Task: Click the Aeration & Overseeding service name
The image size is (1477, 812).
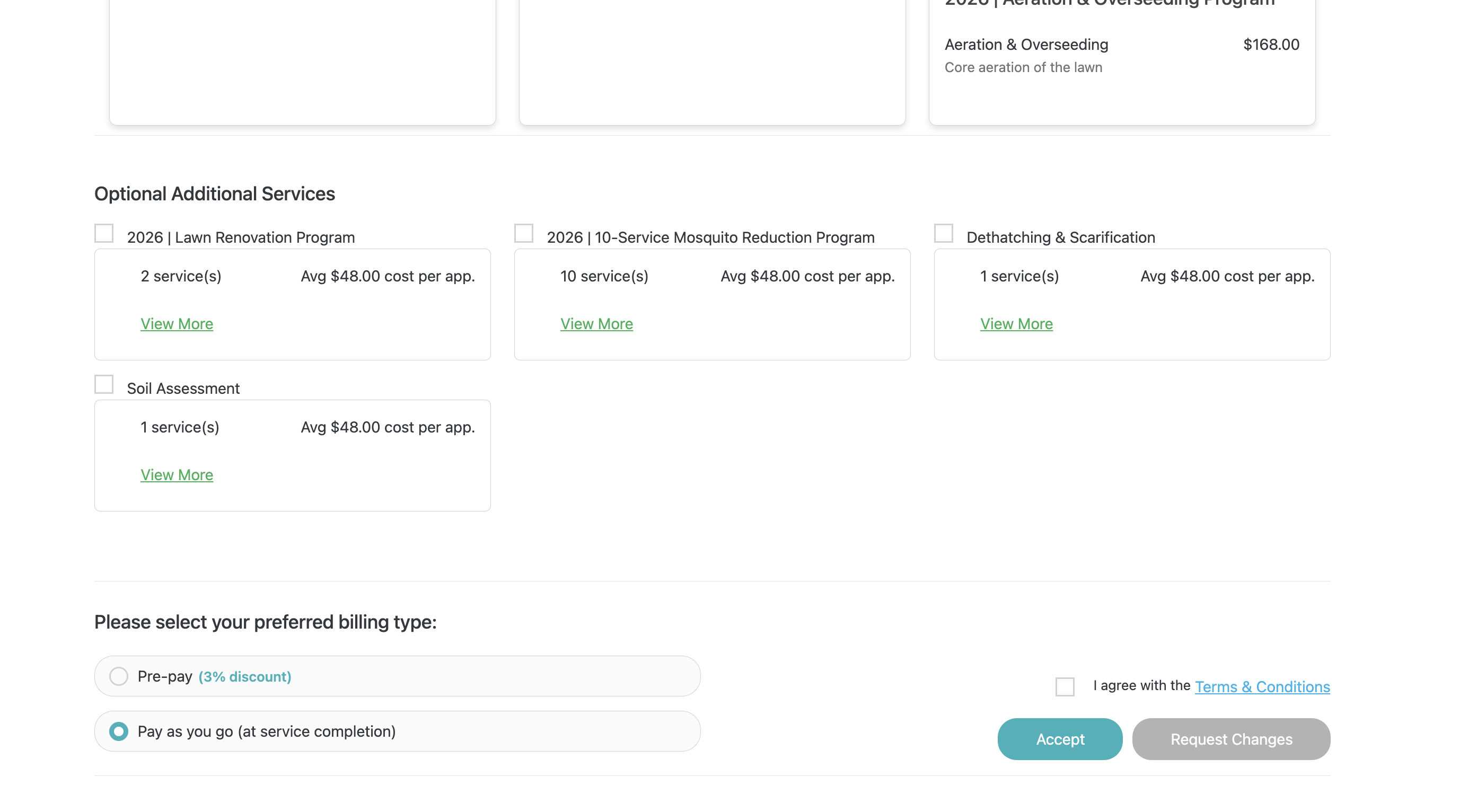Action: (x=1026, y=45)
